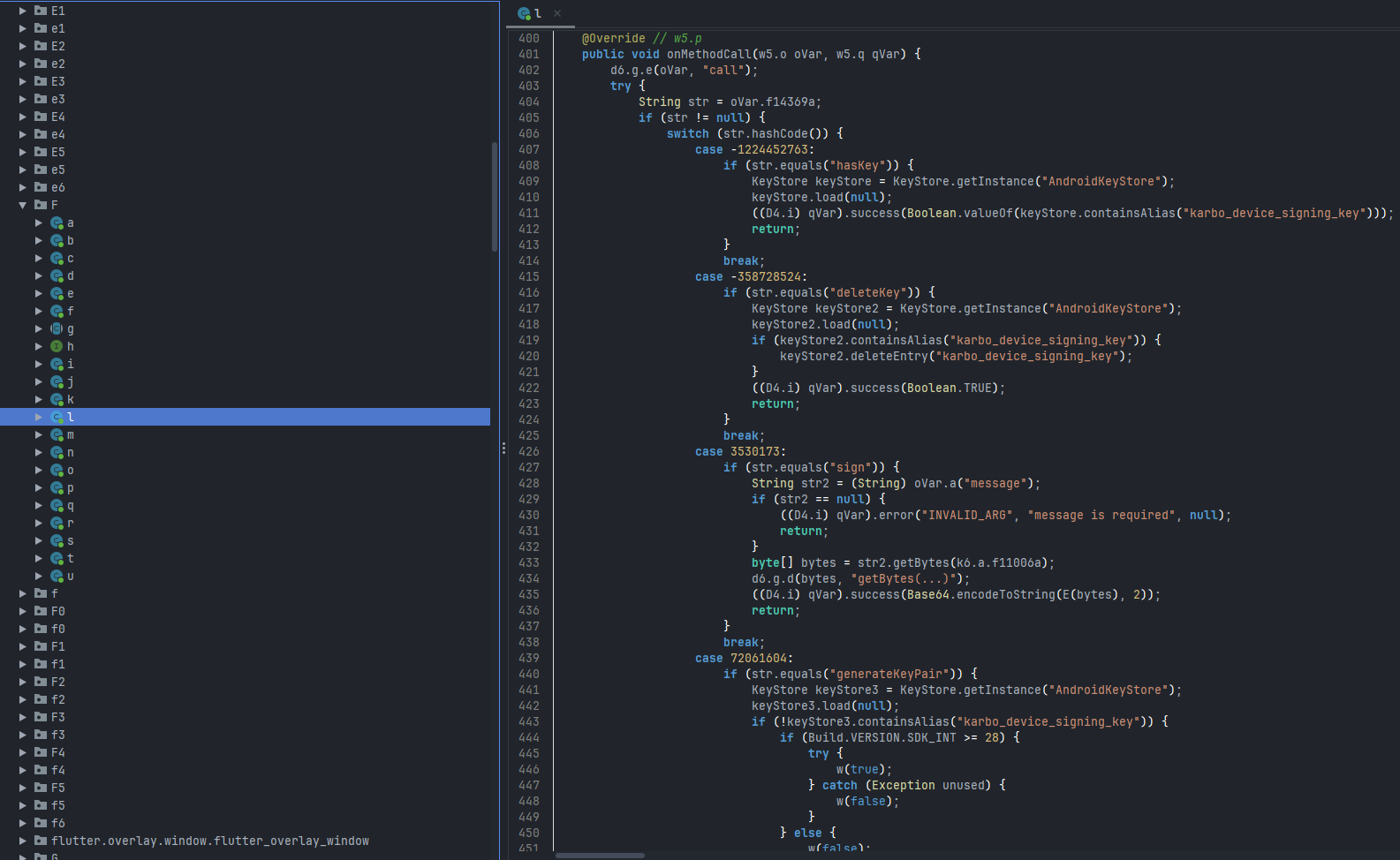This screenshot has height=860, width=1400.
Task: Select class icon for item s
Action: [57, 540]
